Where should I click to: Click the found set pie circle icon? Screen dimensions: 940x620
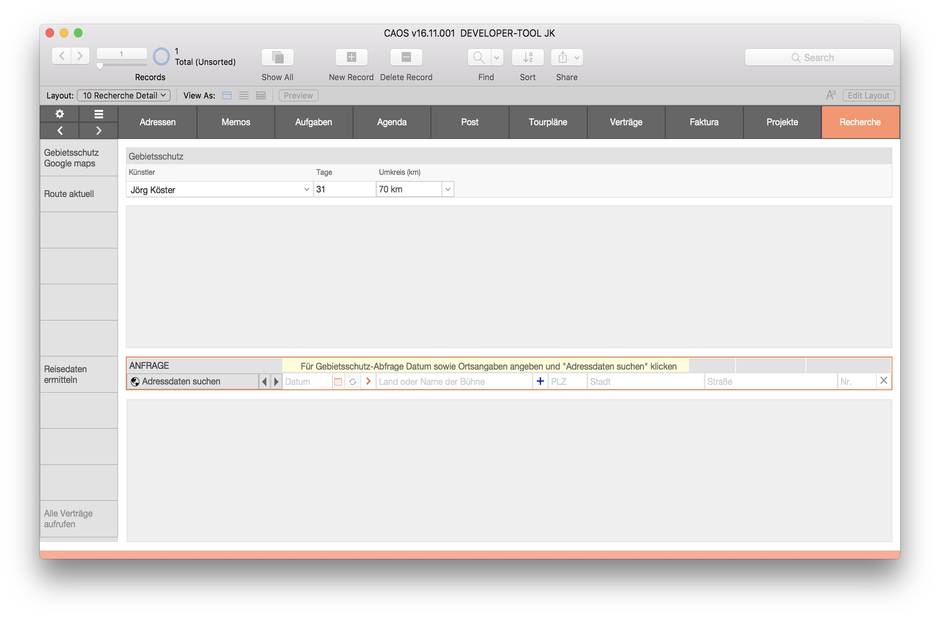161,56
